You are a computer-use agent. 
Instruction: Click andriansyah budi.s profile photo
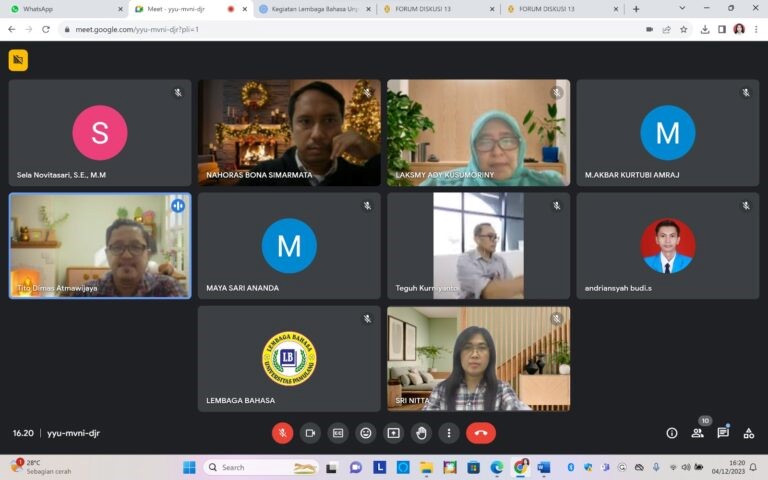(x=668, y=245)
